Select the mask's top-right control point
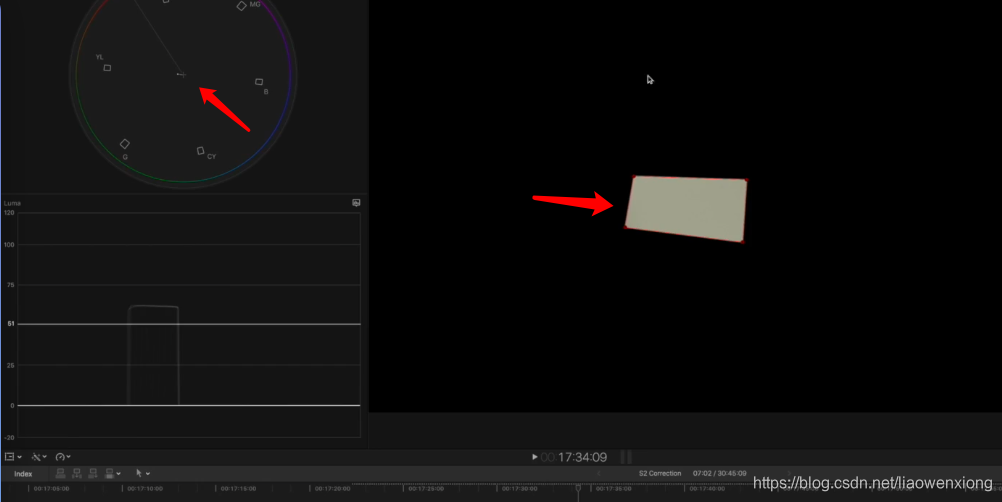Screen dimensions: 1002x502 [x=746, y=180]
